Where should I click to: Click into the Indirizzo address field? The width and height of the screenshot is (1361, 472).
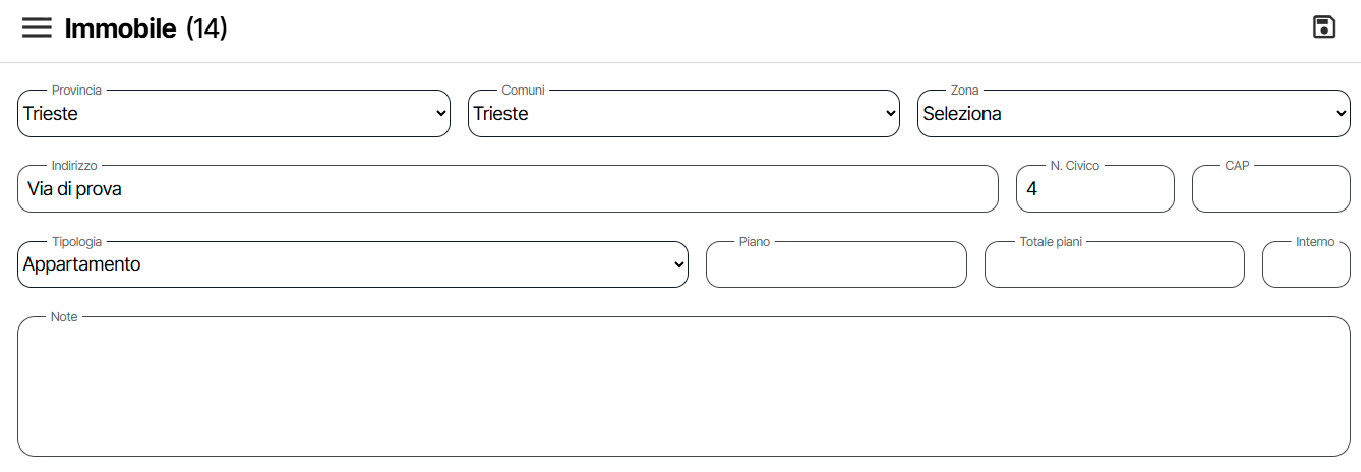tap(508, 189)
